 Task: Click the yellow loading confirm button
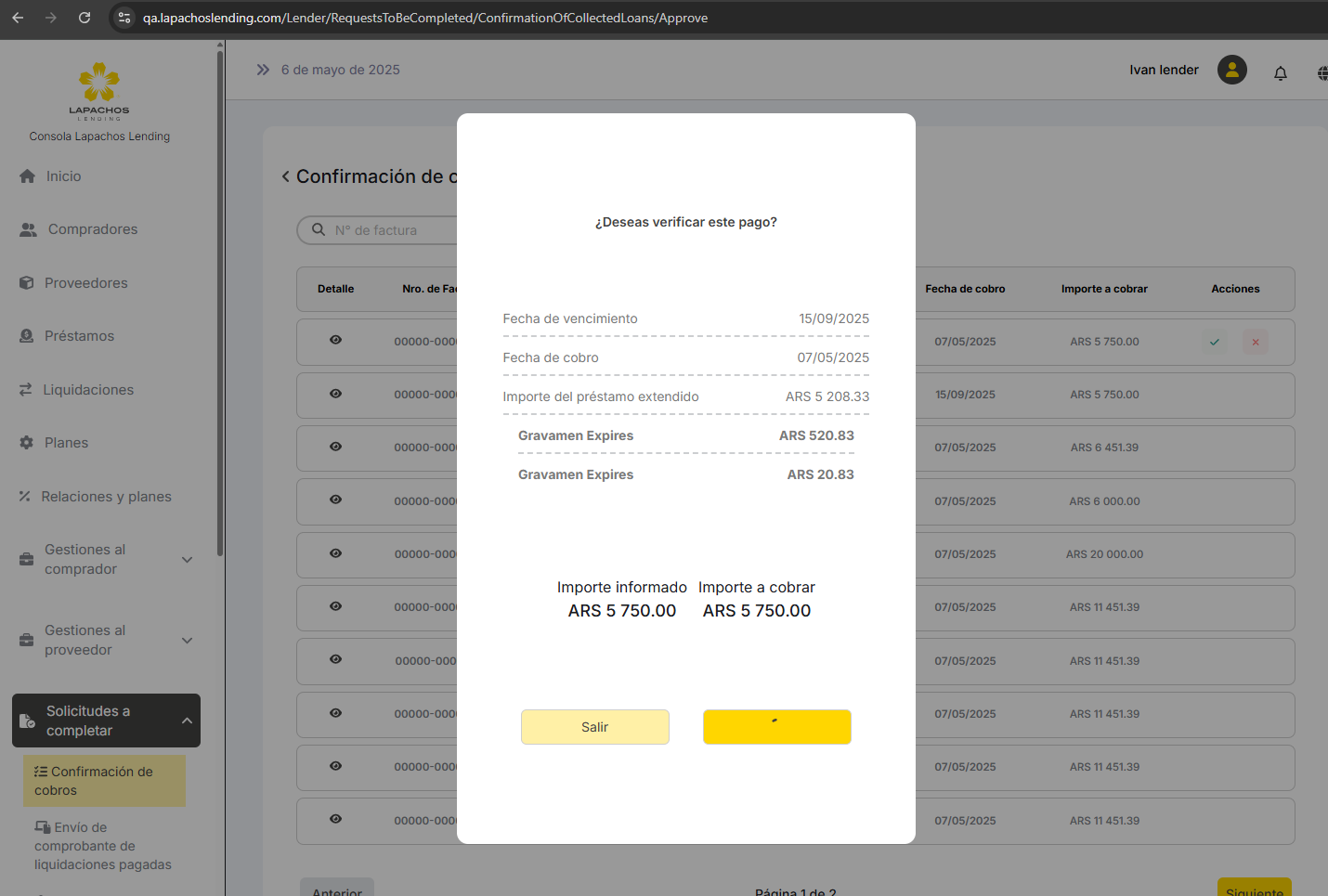(x=776, y=727)
